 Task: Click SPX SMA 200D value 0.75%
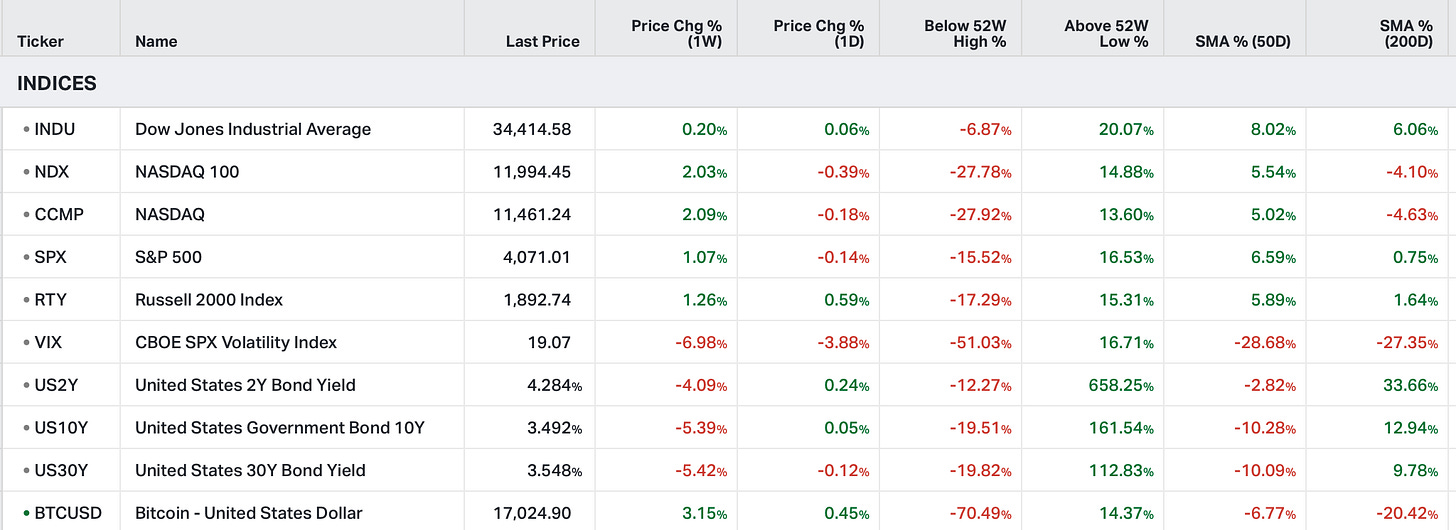[1415, 257]
